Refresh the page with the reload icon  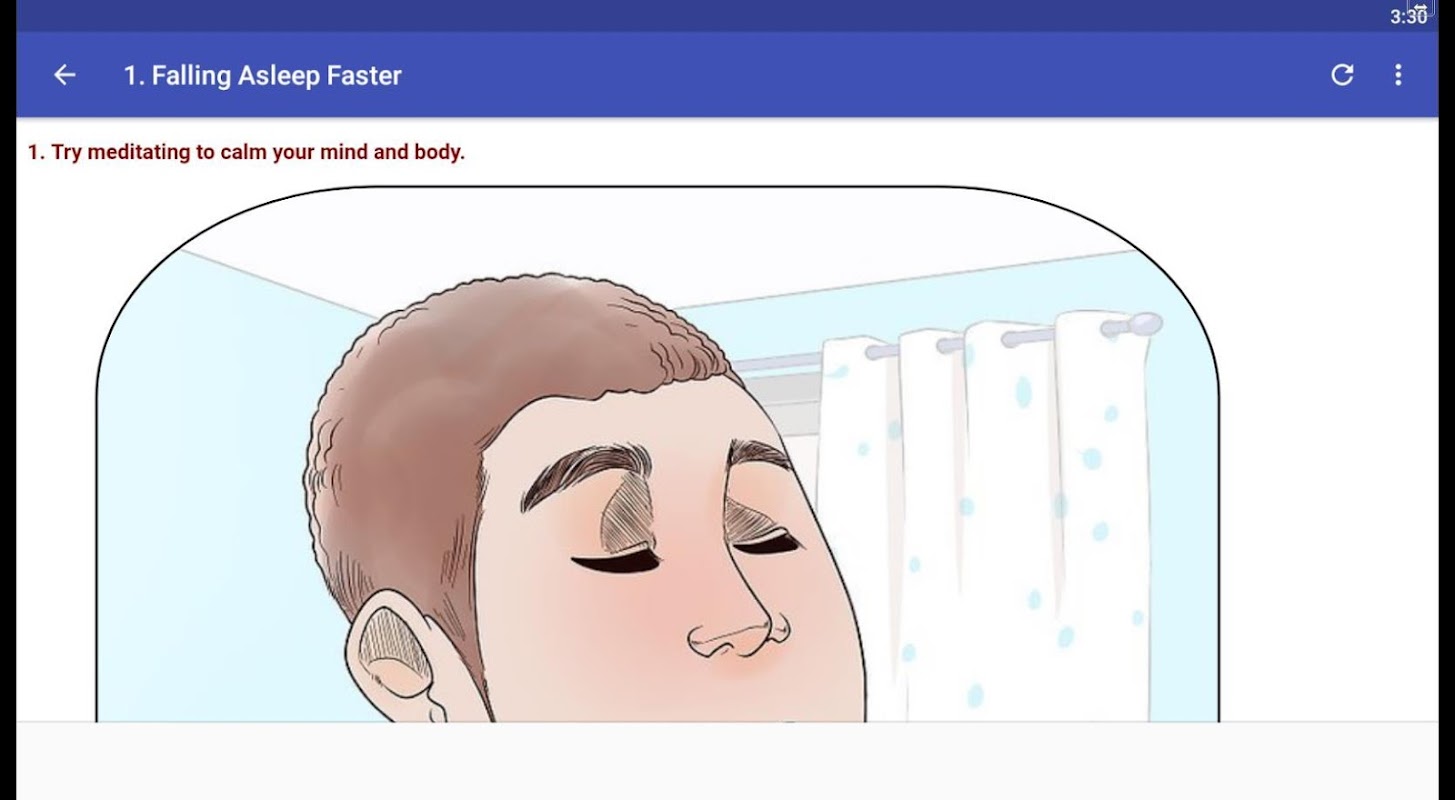coord(1342,75)
